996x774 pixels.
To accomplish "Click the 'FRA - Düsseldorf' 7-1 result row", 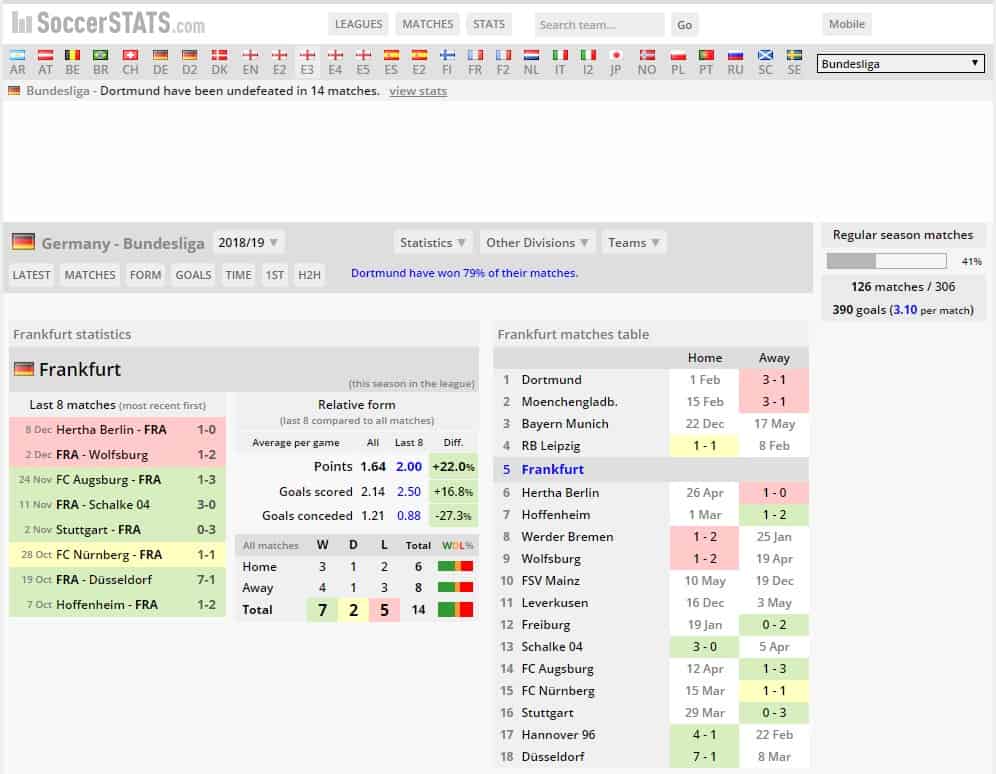I will pos(118,580).
